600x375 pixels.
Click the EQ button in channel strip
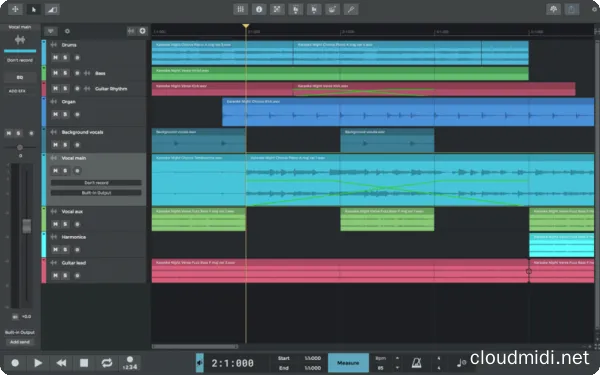[20, 77]
